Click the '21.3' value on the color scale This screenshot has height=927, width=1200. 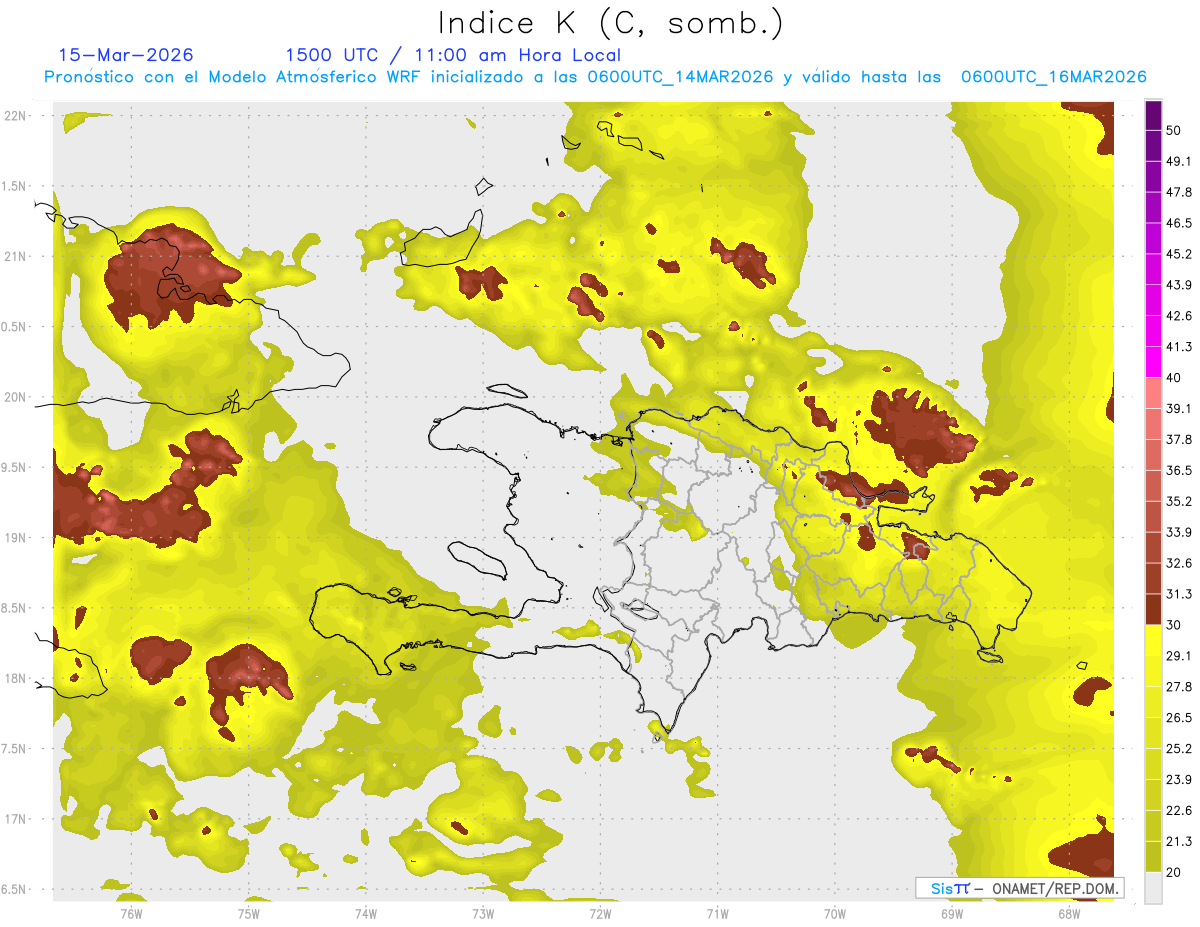click(1178, 842)
